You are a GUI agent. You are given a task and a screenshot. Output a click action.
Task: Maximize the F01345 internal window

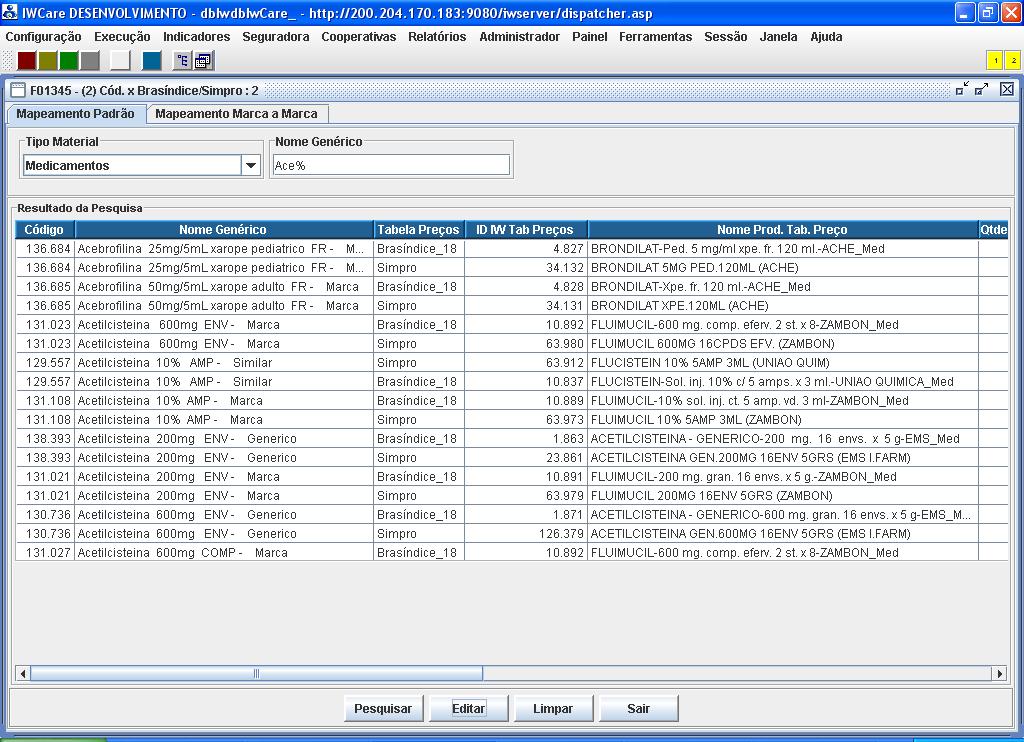click(982, 89)
